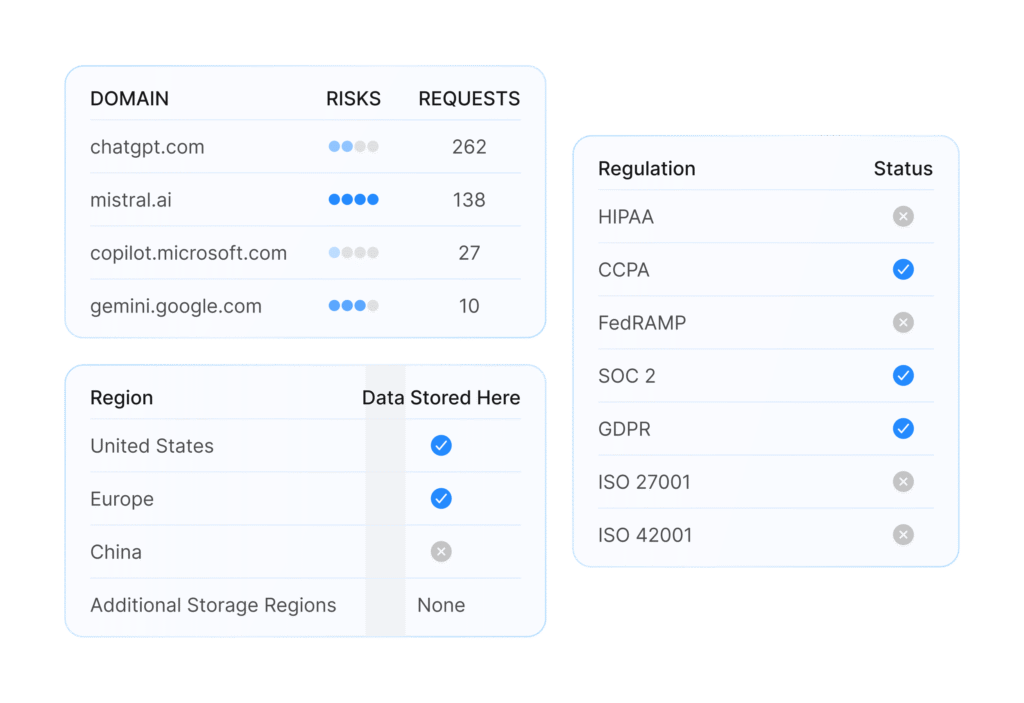The width and height of the screenshot is (1024, 703).
Task: Click the ISO 27001 gray X status icon
Action: pos(903,482)
